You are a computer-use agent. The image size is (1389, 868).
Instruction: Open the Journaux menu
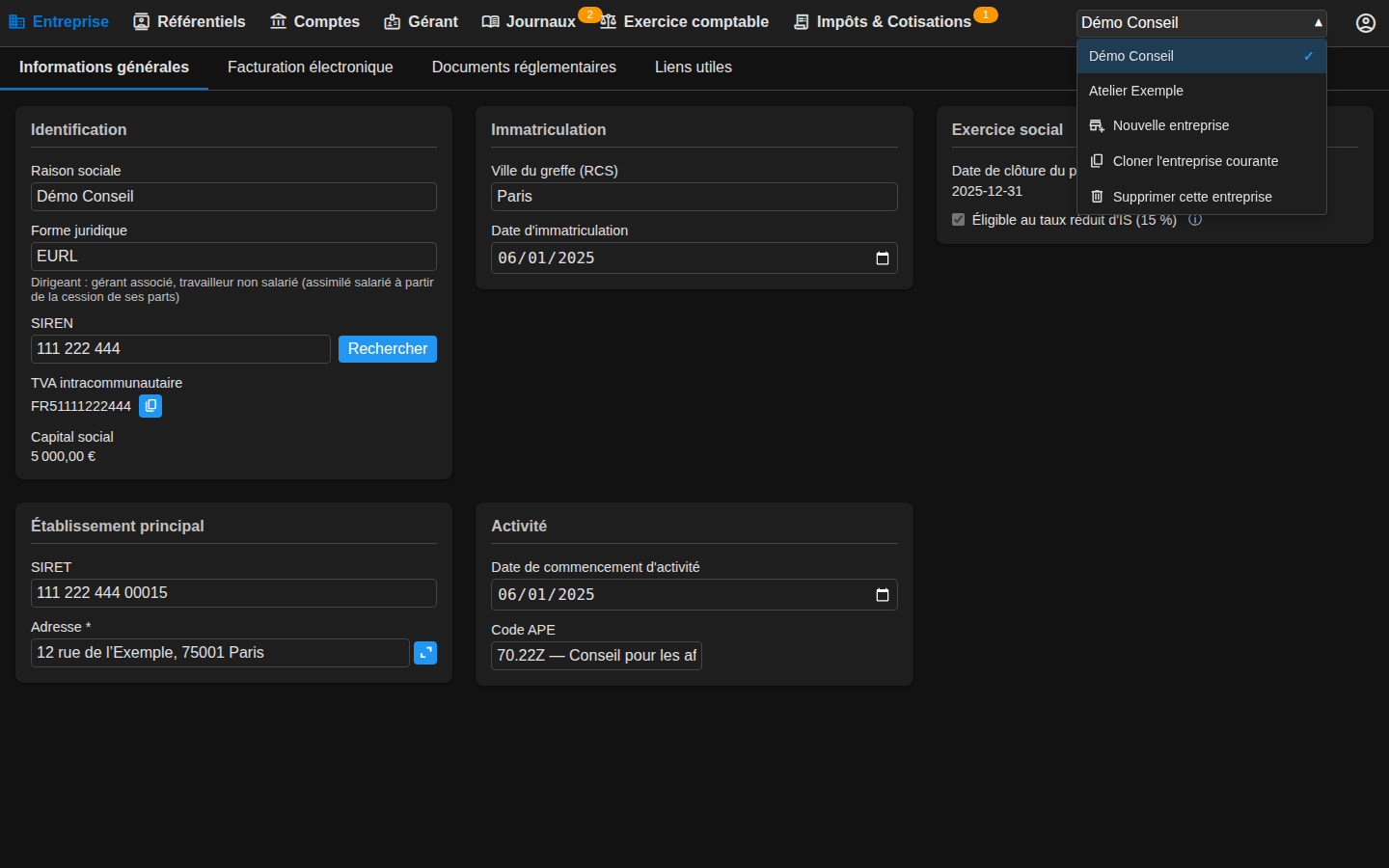pyautogui.click(x=529, y=22)
